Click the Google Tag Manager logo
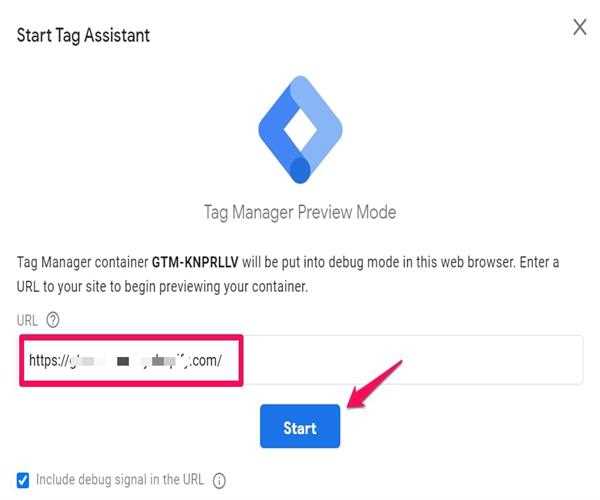 [x=300, y=130]
